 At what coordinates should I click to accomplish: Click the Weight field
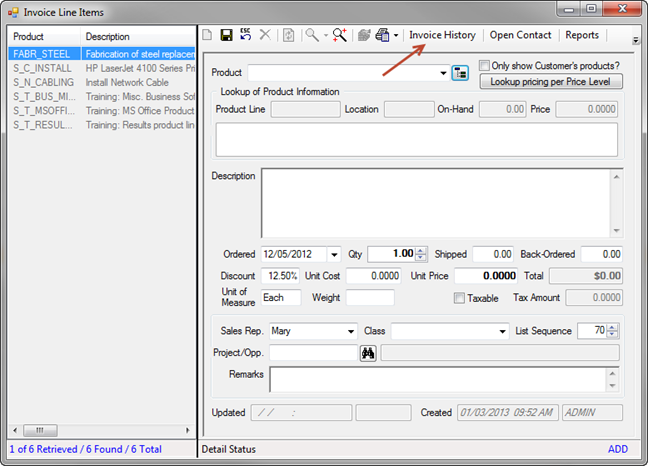pyautogui.click(x=370, y=297)
